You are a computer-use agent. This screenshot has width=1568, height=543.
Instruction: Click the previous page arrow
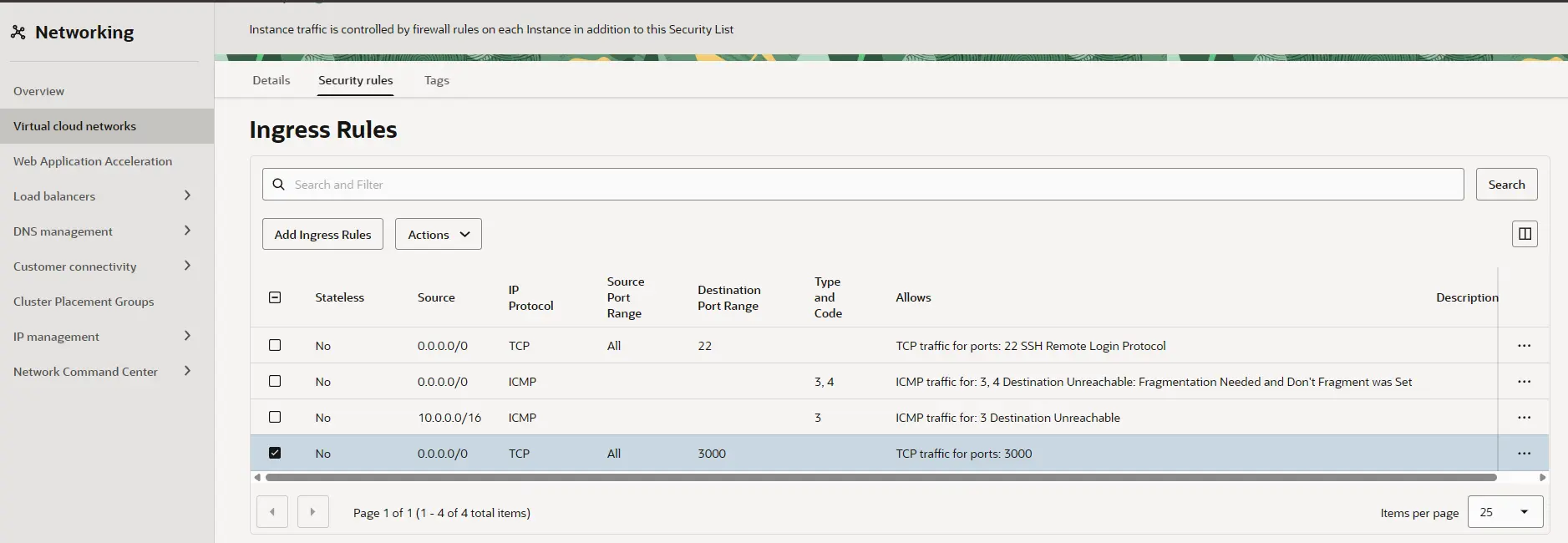coord(272,512)
